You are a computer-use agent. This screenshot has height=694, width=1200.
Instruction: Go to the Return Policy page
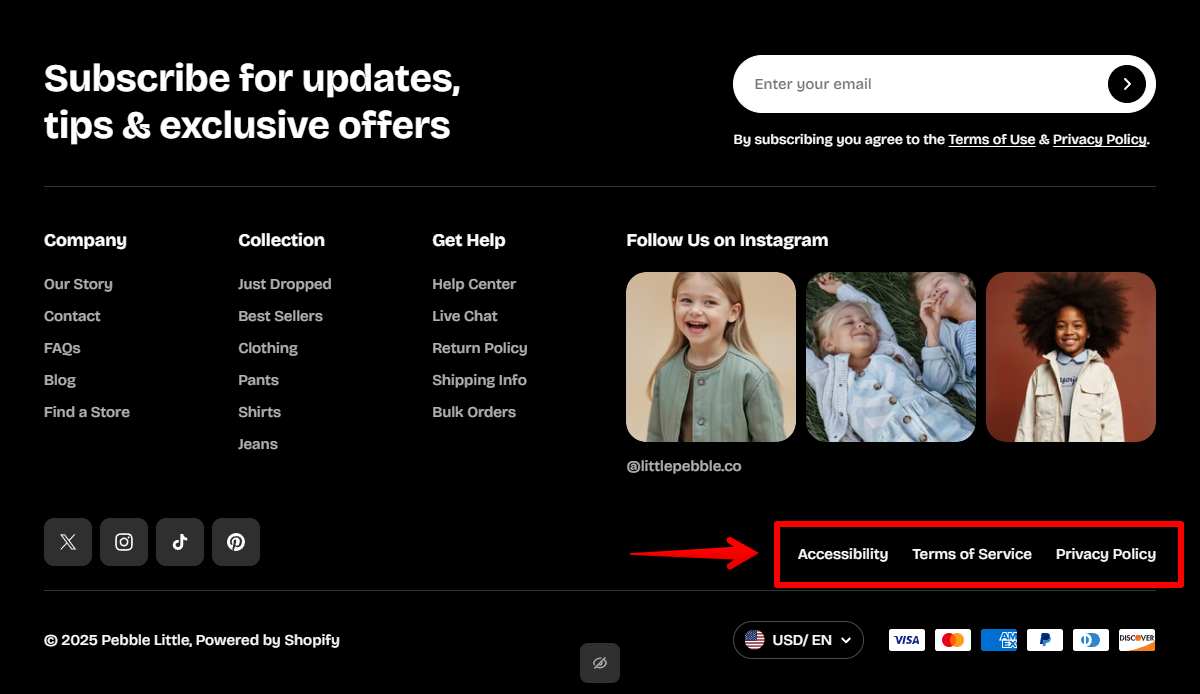pyautogui.click(x=479, y=348)
